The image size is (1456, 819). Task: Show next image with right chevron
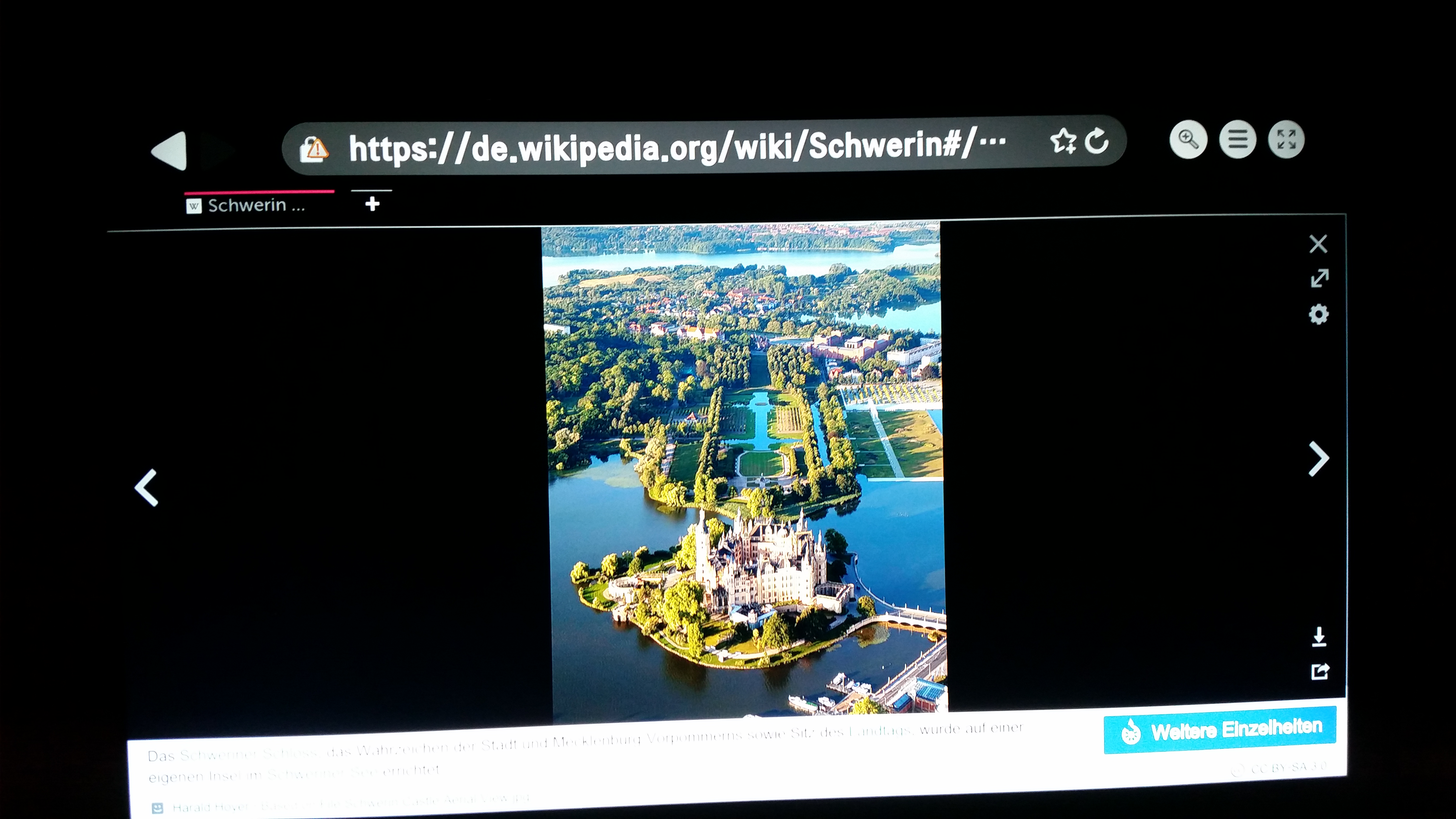coord(1319,458)
